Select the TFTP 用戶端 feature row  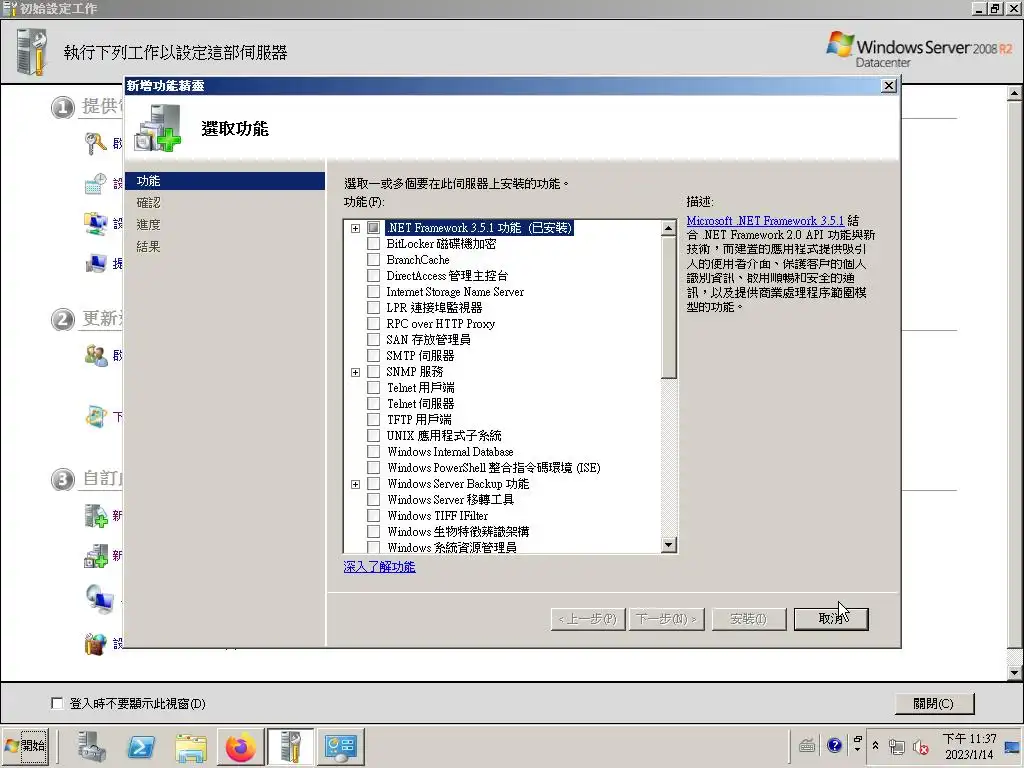(x=419, y=420)
